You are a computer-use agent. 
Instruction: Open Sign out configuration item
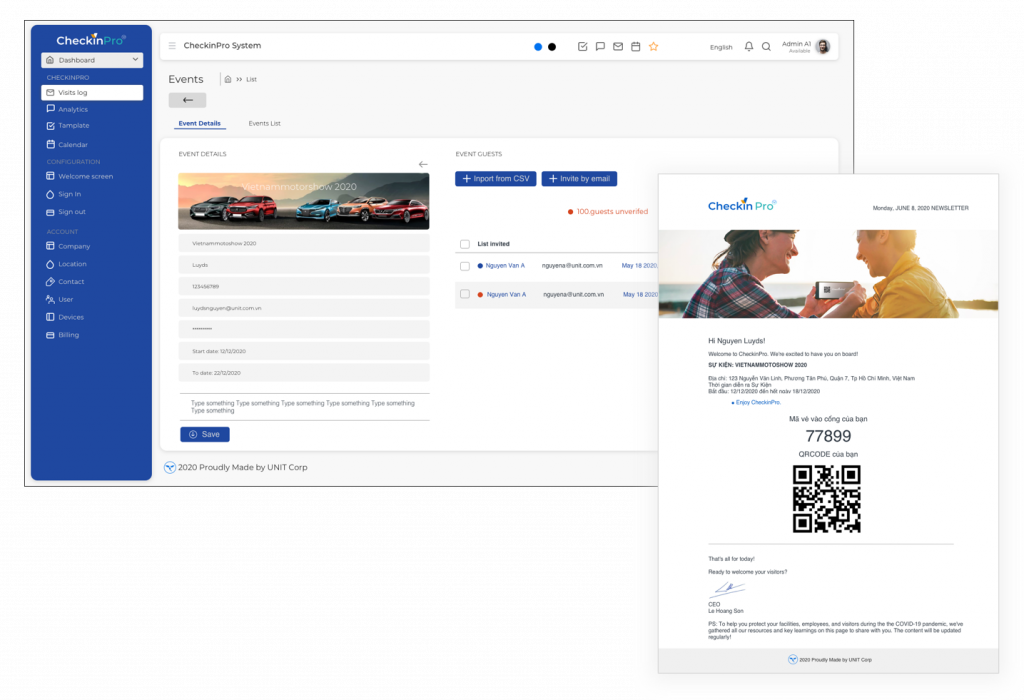[66, 212]
